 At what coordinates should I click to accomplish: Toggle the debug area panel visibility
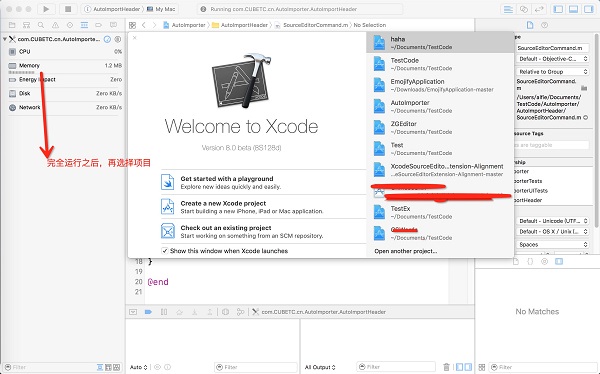coord(573,9)
